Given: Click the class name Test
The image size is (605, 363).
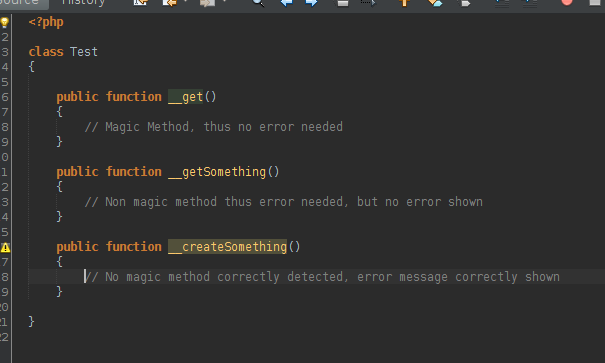Looking at the screenshot, I should 84,52.
